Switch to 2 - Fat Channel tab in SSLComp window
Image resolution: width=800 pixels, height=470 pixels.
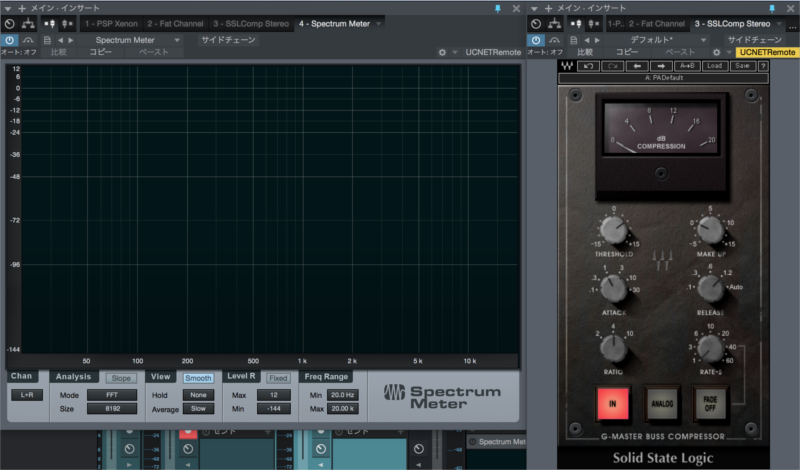coord(657,23)
